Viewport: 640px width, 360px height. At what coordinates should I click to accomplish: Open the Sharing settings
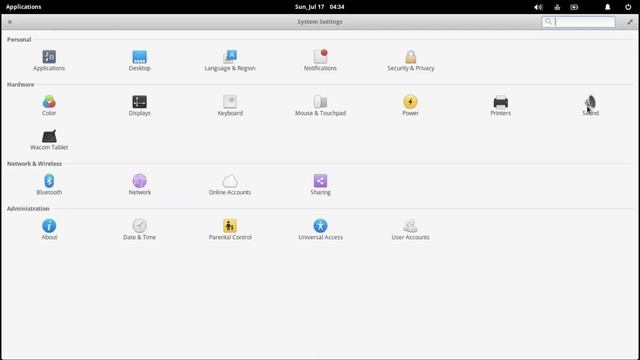click(x=320, y=184)
